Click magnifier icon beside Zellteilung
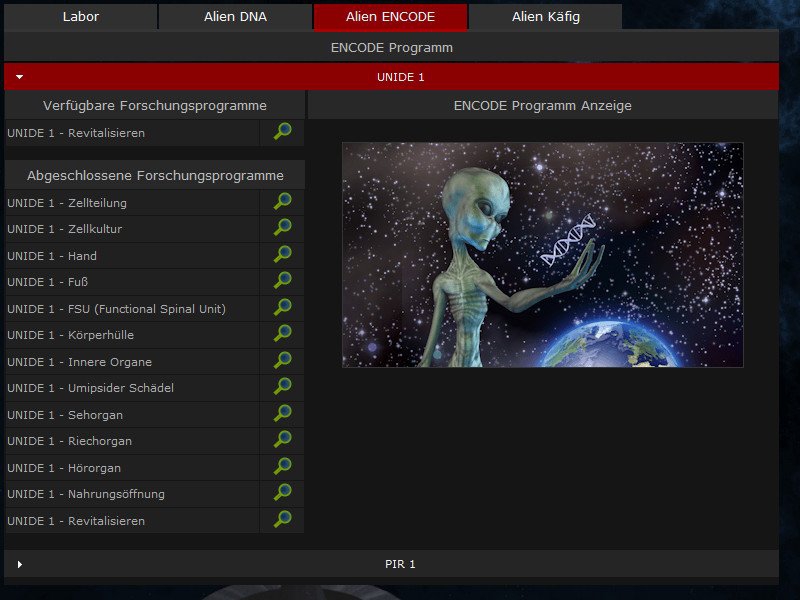This screenshot has width=800, height=600. pos(282,202)
